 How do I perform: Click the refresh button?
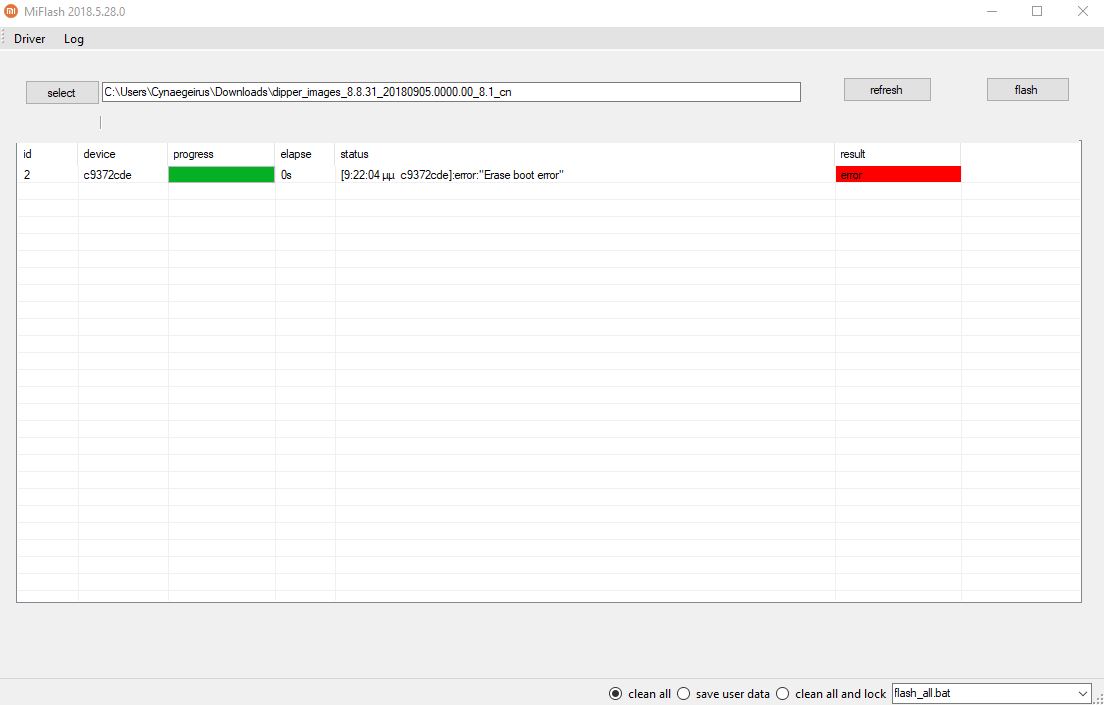(x=887, y=89)
